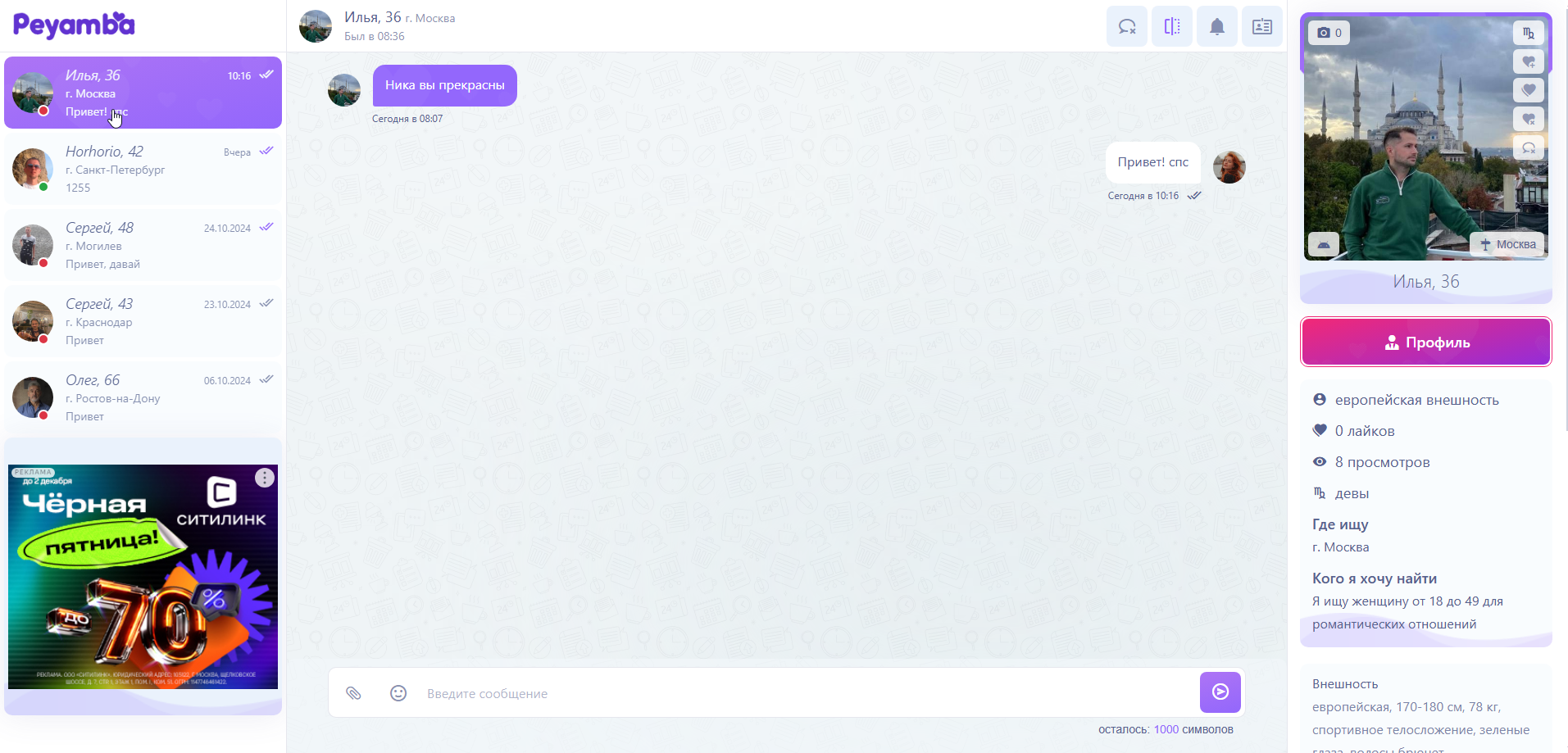Click Илья's avatar next to 'Ника вы прекрасны'

(344, 90)
